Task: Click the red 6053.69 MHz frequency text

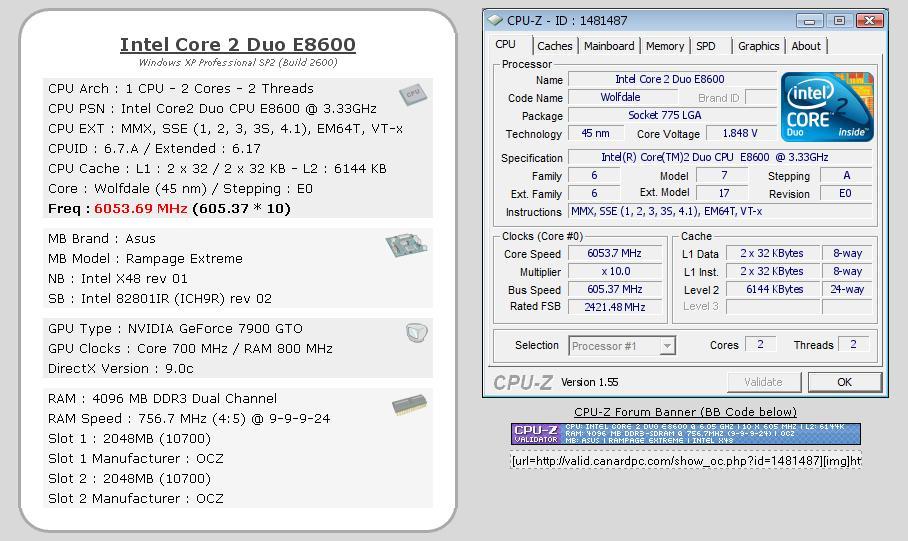Action: 141,209
